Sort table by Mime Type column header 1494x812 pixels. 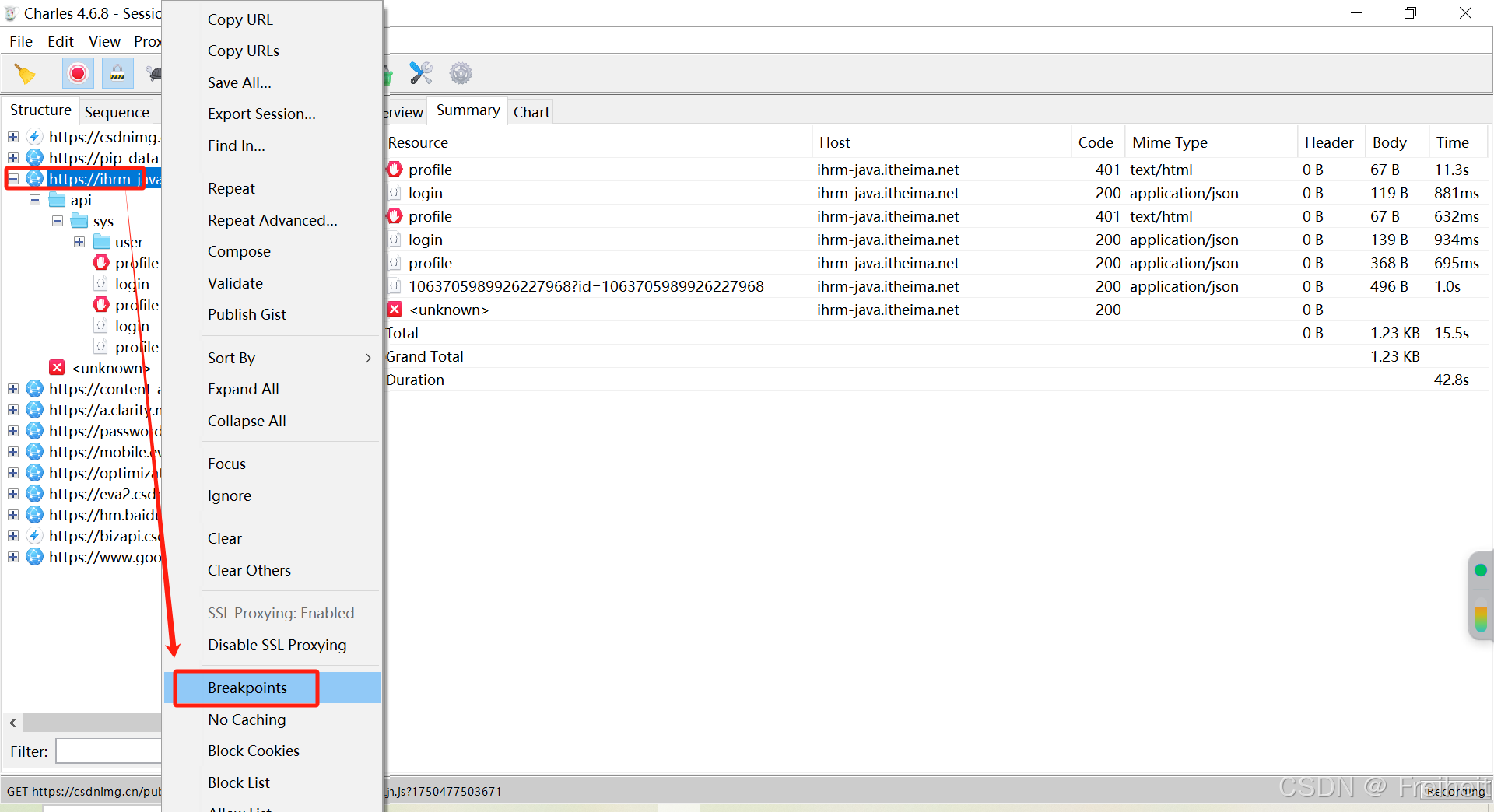(x=1210, y=142)
